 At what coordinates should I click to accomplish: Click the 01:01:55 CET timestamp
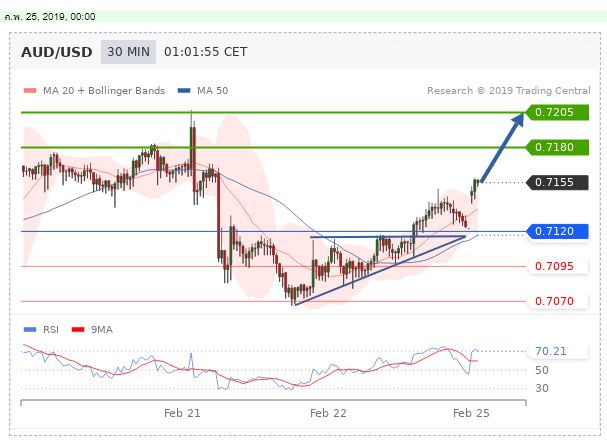click(x=205, y=52)
